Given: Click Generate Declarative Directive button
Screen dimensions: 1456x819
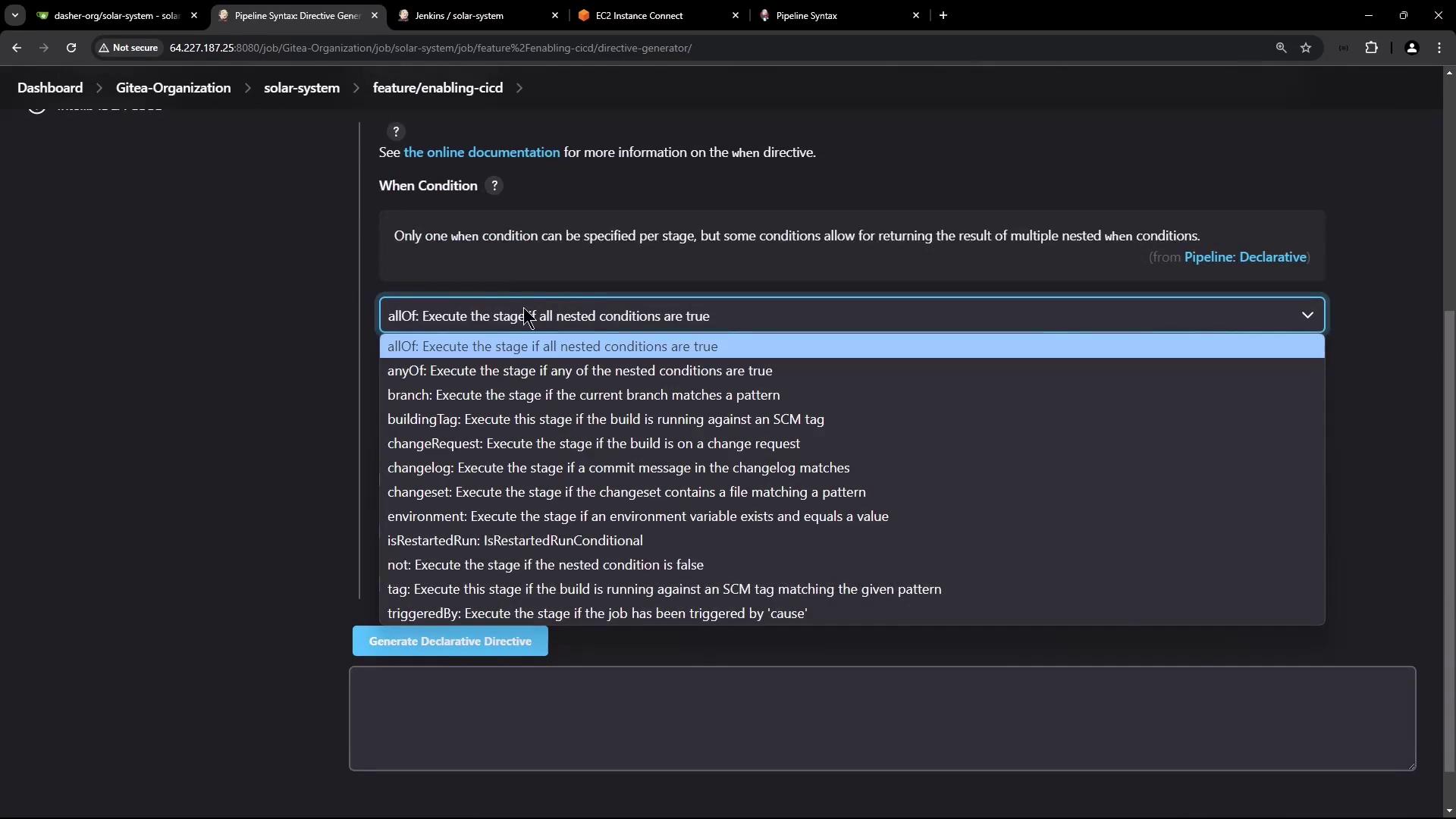Looking at the screenshot, I should coord(450,642).
